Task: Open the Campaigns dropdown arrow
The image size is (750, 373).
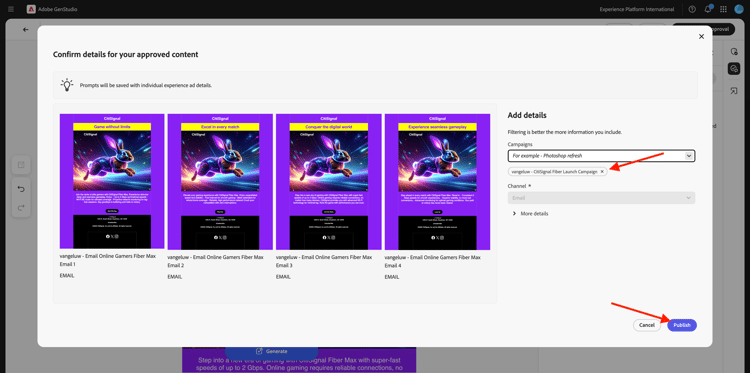Action: point(688,156)
